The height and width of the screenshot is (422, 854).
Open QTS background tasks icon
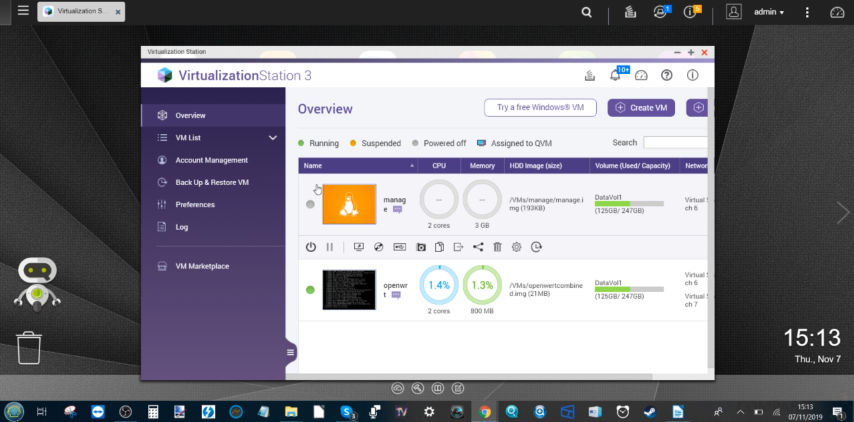pos(631,12)
